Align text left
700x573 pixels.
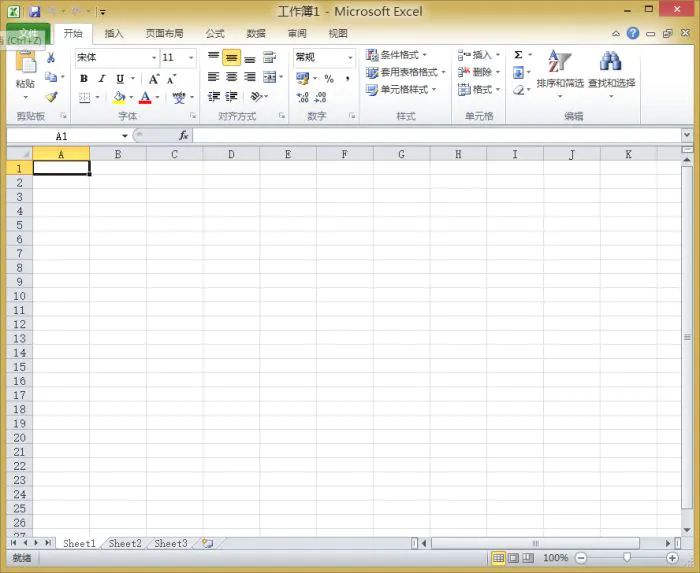(213, 77)
